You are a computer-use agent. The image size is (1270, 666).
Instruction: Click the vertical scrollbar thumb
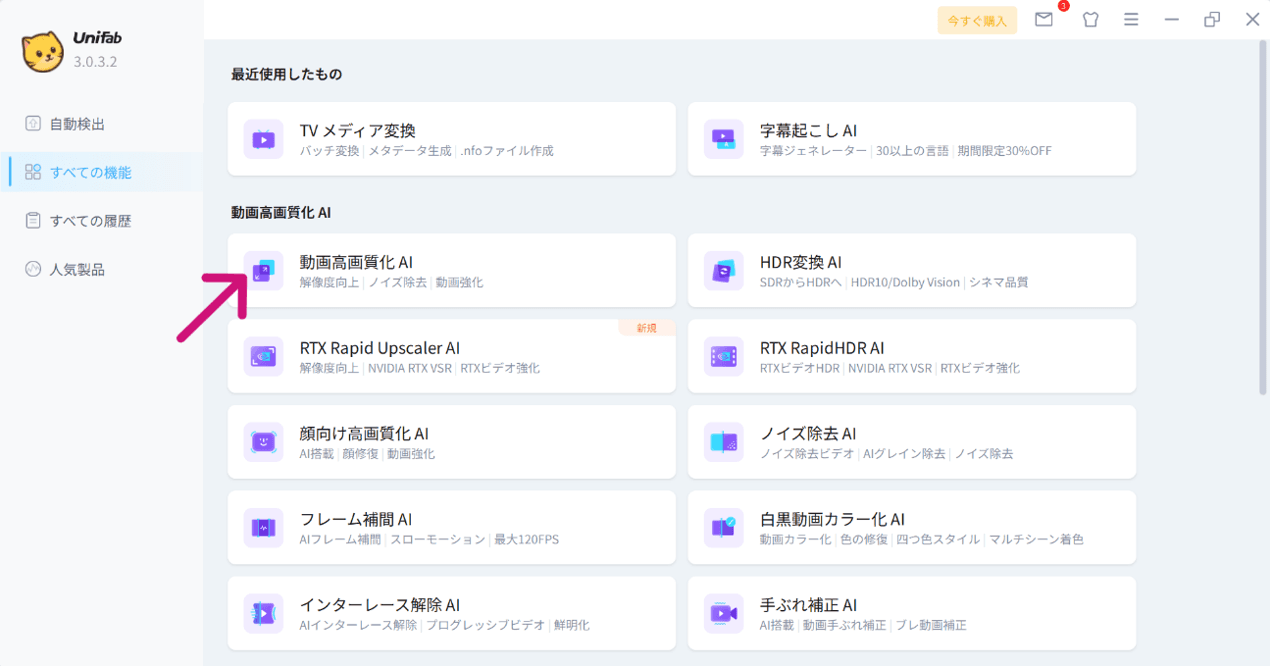pyautogui.click(x=1263, y=220)
